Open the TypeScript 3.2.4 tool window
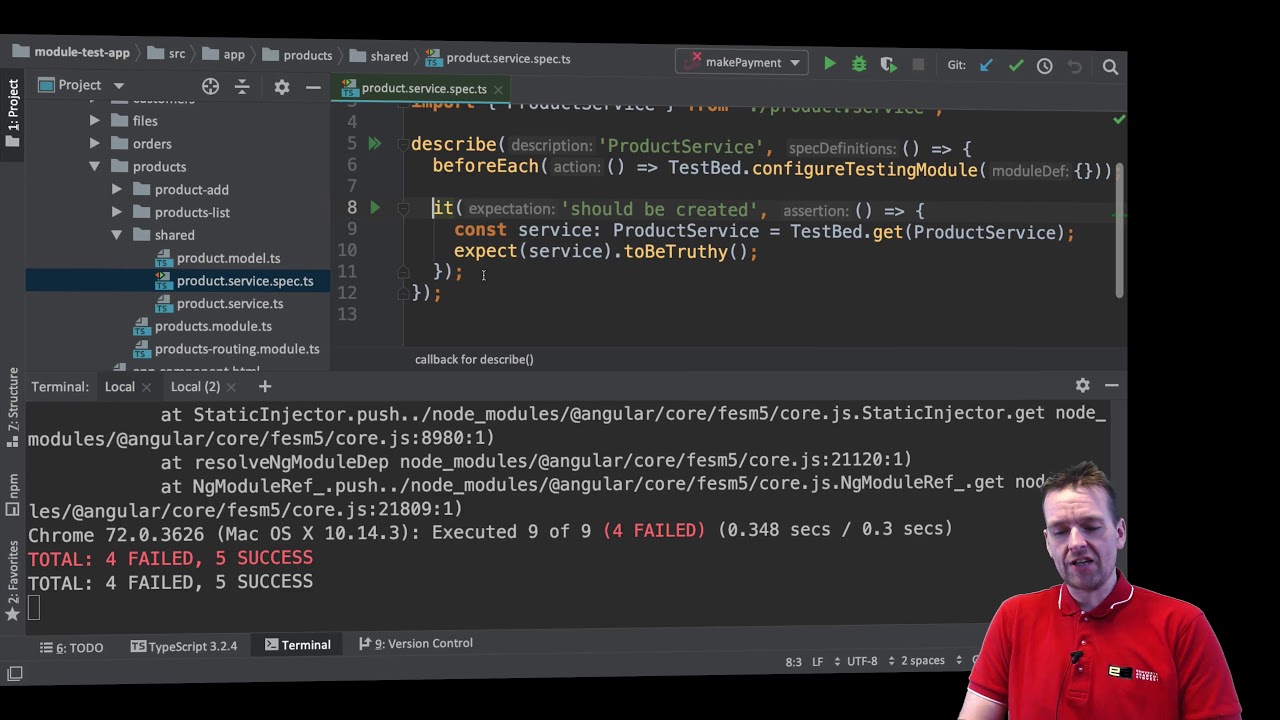 [184, 646]
